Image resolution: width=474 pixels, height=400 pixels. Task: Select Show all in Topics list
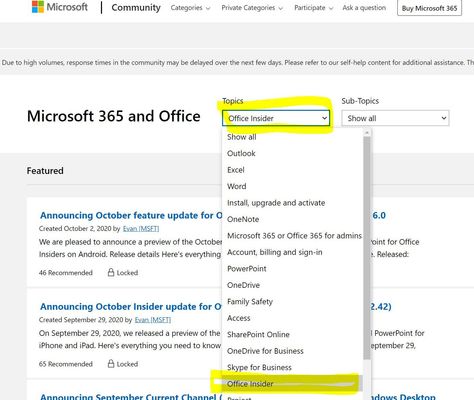pyautogui.click(x=292, y=137)
